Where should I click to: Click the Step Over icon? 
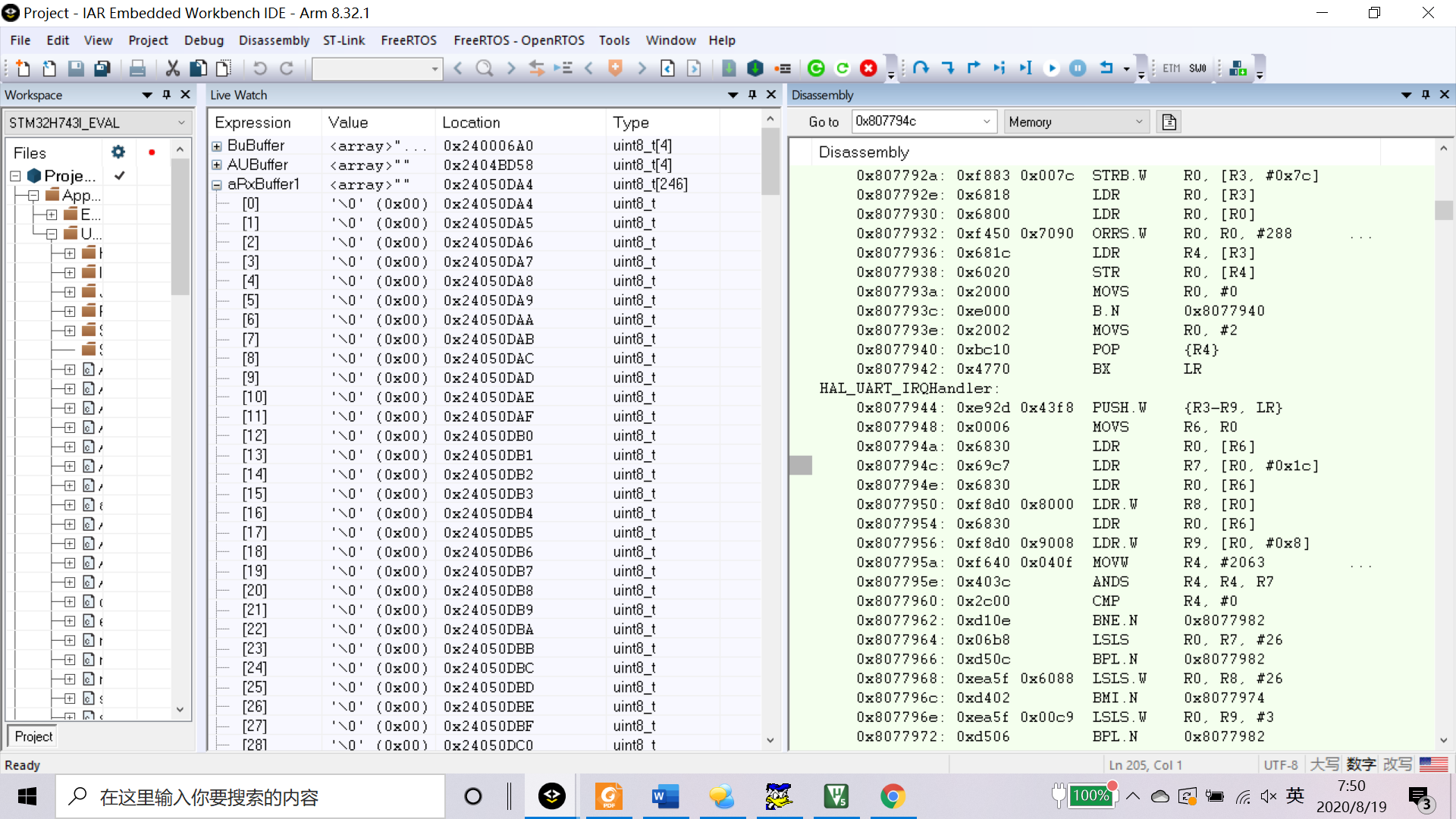921,68
